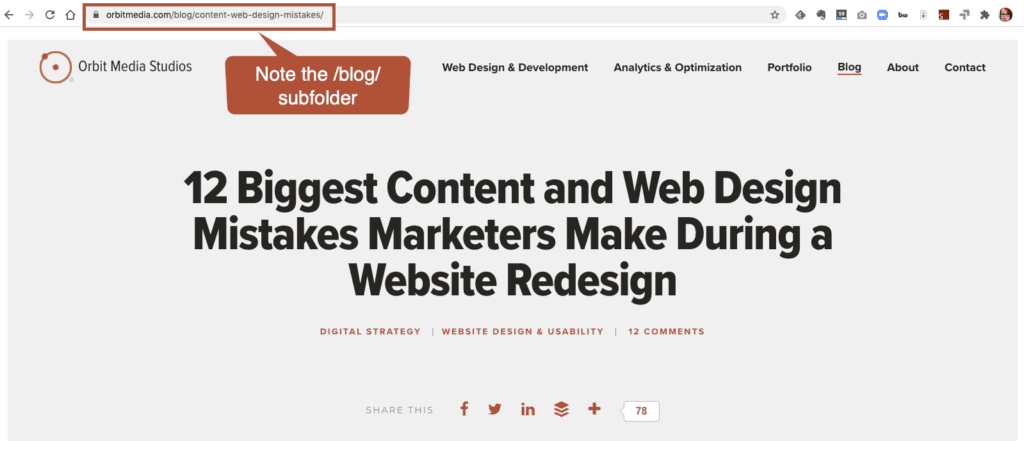The image size is (1024, 453).
Task: Click the '12 Biggest Content' article headline
Action: pyautogui.click(x=512, y=235)
